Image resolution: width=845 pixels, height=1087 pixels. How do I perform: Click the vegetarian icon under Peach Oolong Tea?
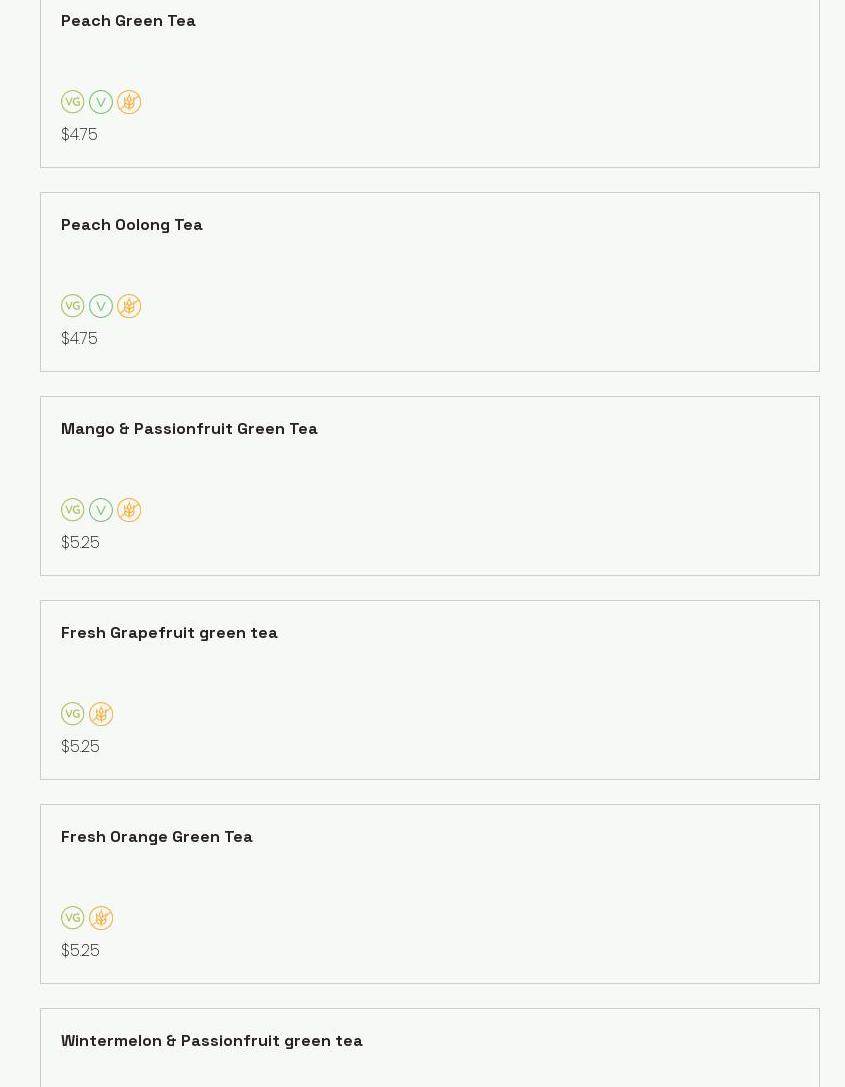(101, 306)
